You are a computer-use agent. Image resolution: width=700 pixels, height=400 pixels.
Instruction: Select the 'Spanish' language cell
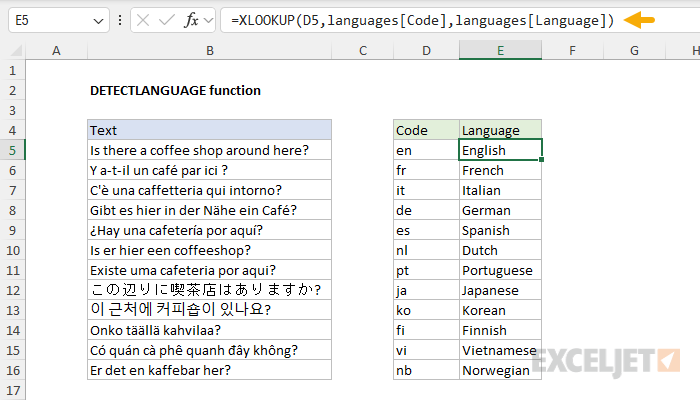point(500,230)
